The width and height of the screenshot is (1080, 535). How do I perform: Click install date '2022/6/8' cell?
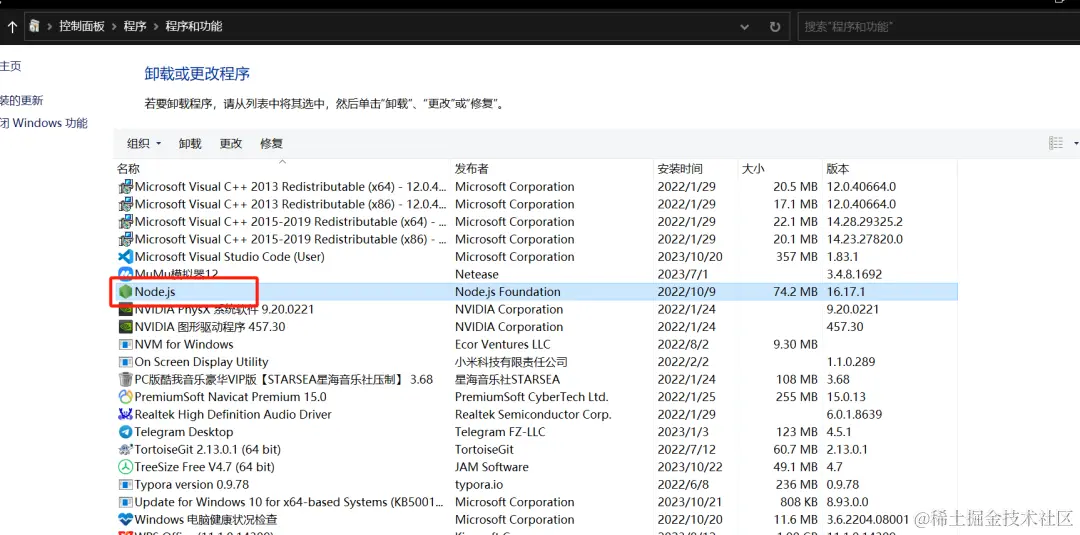pyautogui.click(x=681, y=485)
